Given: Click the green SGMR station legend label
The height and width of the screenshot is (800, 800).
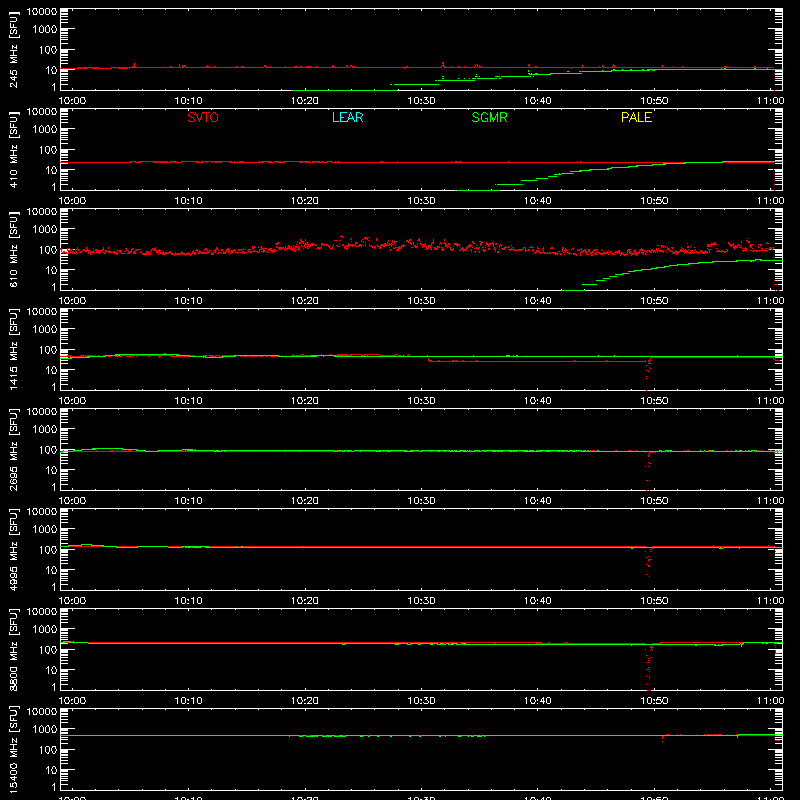Looking at the screenshot, I should coord(489,117).
